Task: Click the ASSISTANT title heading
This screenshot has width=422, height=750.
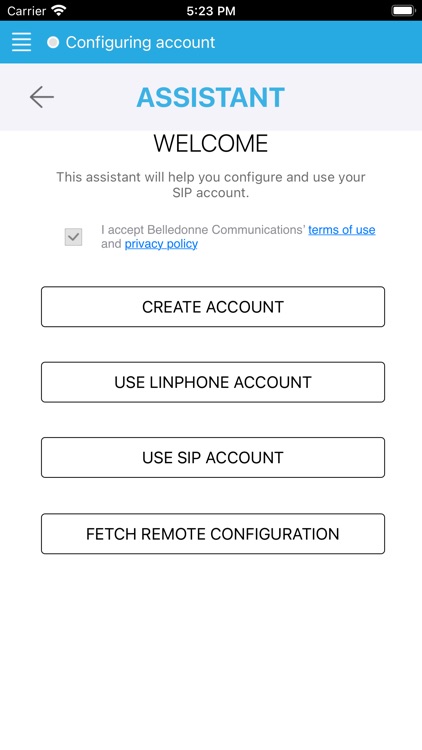Action: 211,97
